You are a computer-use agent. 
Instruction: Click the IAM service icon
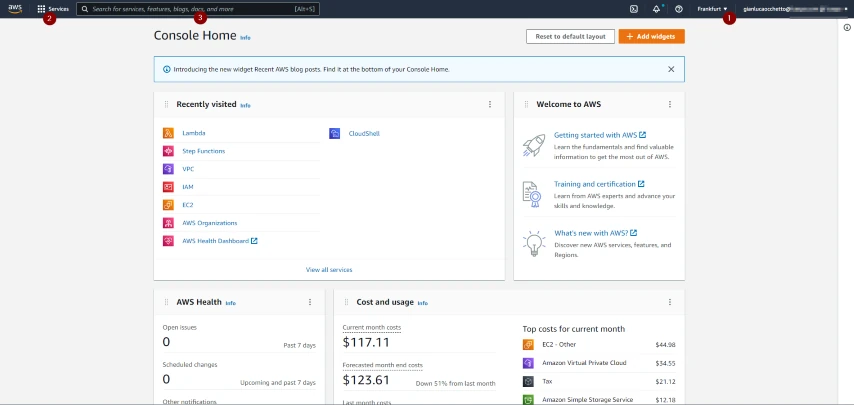[x=169, y=187]
